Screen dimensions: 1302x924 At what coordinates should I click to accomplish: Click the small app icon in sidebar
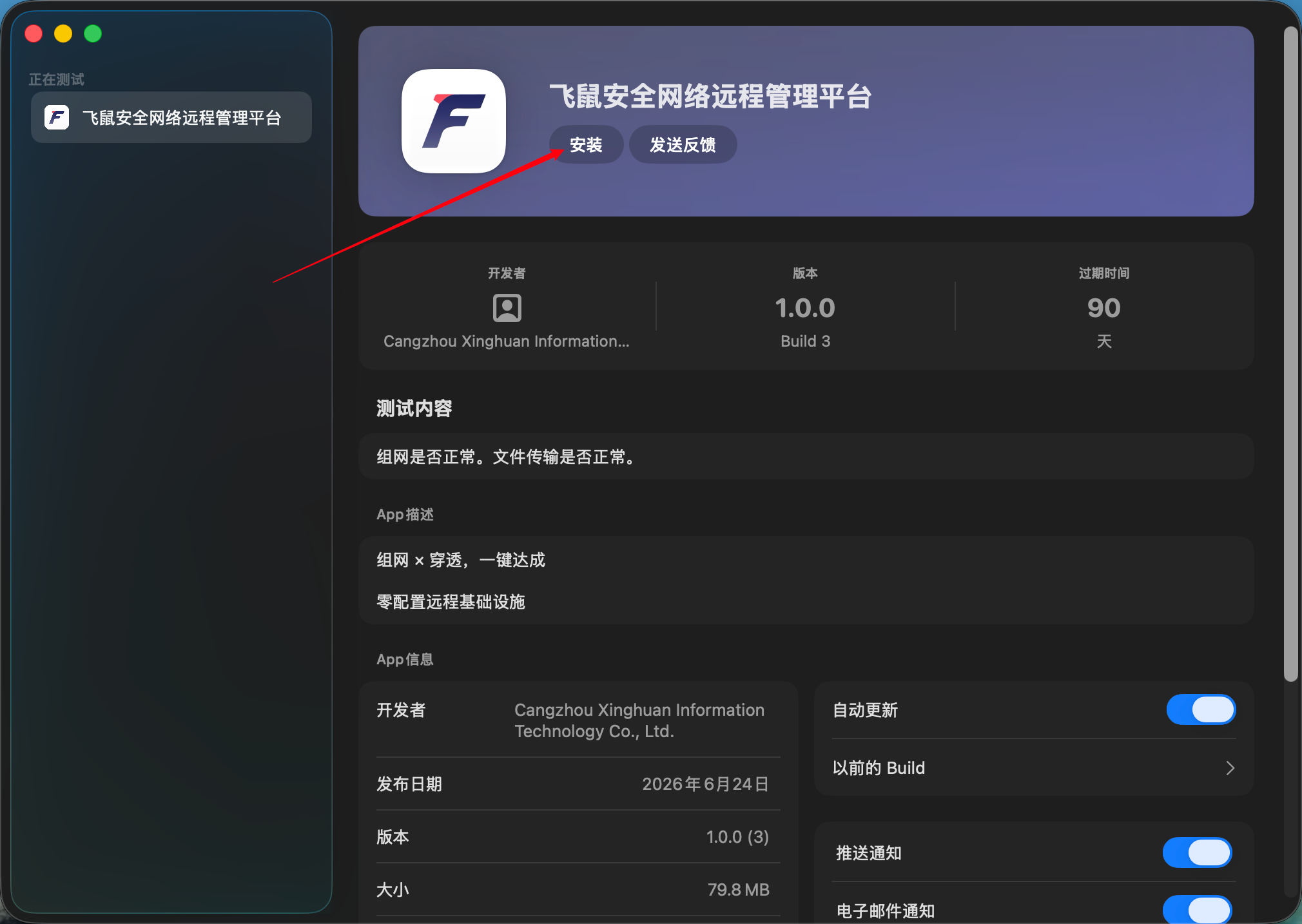57,117
